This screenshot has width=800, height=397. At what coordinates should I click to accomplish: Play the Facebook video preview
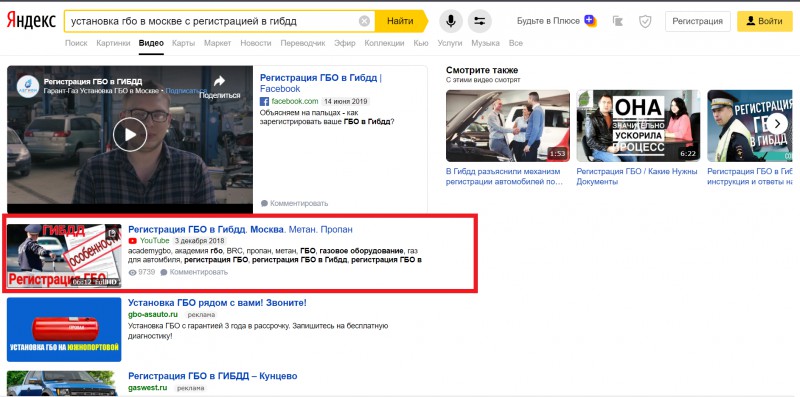click(130, 134)
